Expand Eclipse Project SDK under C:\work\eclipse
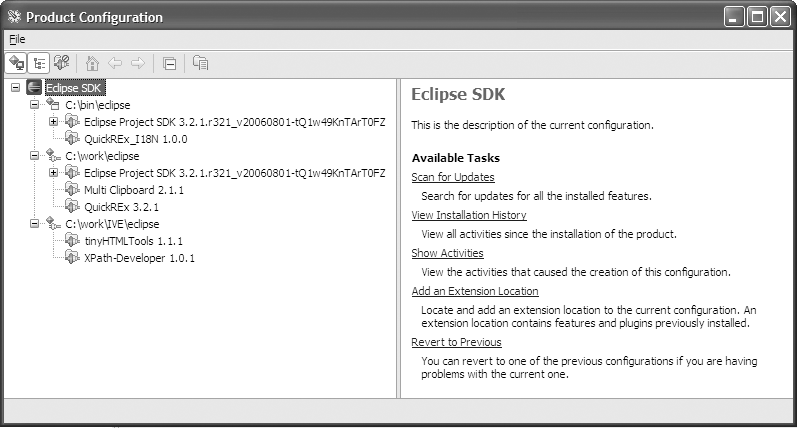797x428 pixels. pos(53,172)
